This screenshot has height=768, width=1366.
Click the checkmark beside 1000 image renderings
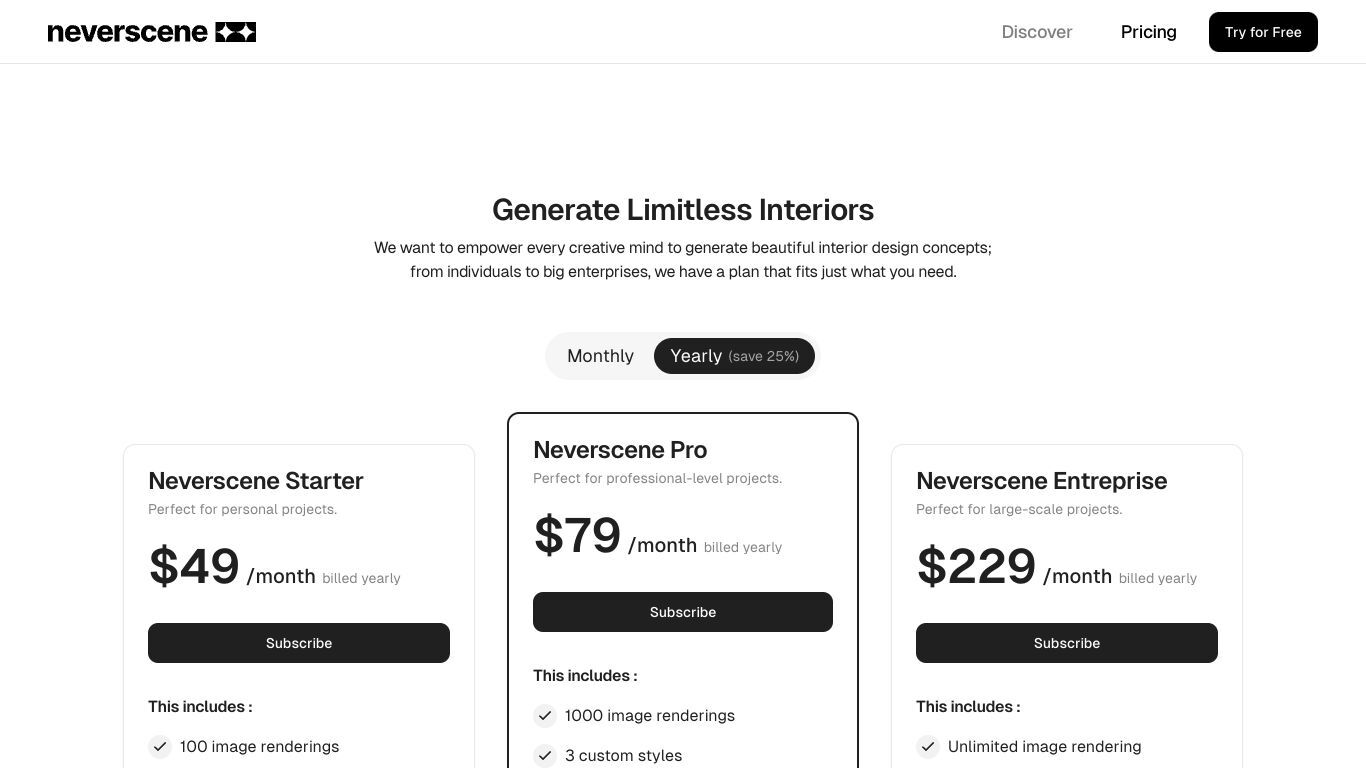[x=545, y=716]
